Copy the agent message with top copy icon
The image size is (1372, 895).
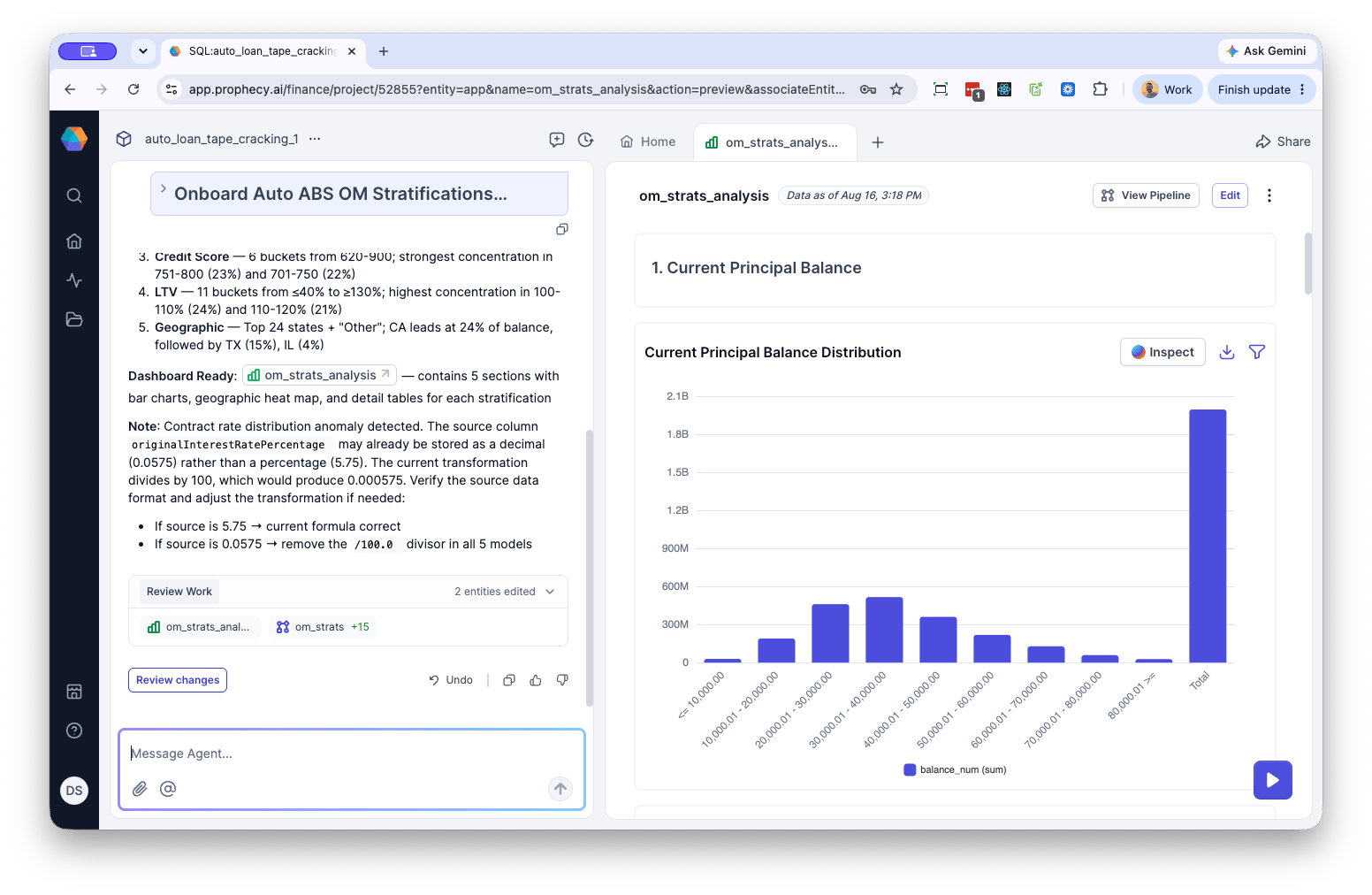pyautogui.click(x=562, y=229)
